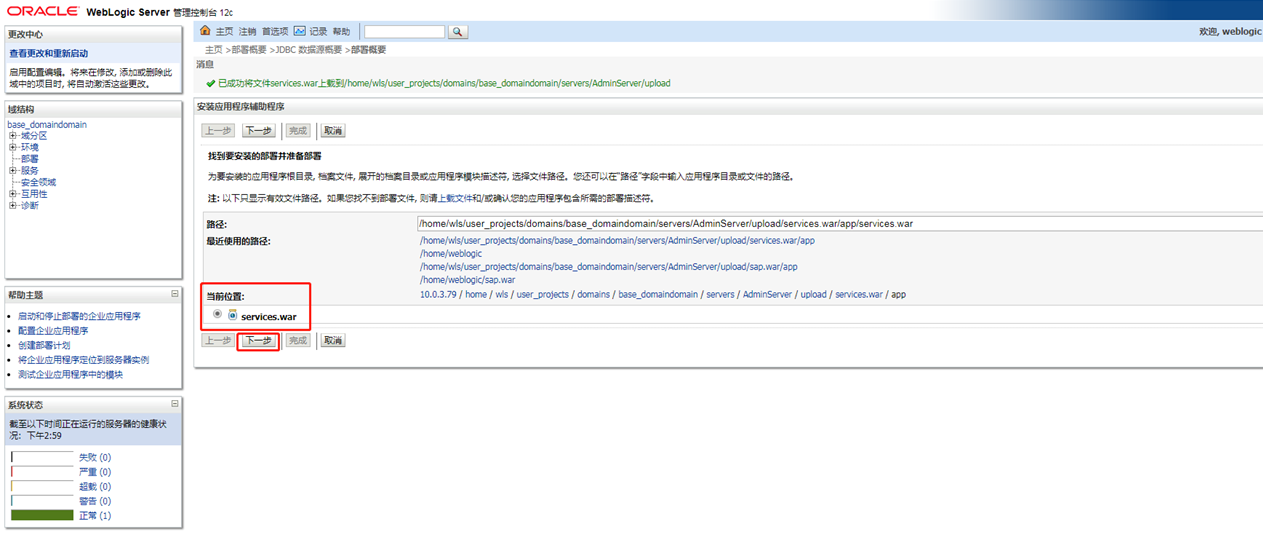Open help topic 测试企业应用程序中的模块

click(x=70, y=375)
